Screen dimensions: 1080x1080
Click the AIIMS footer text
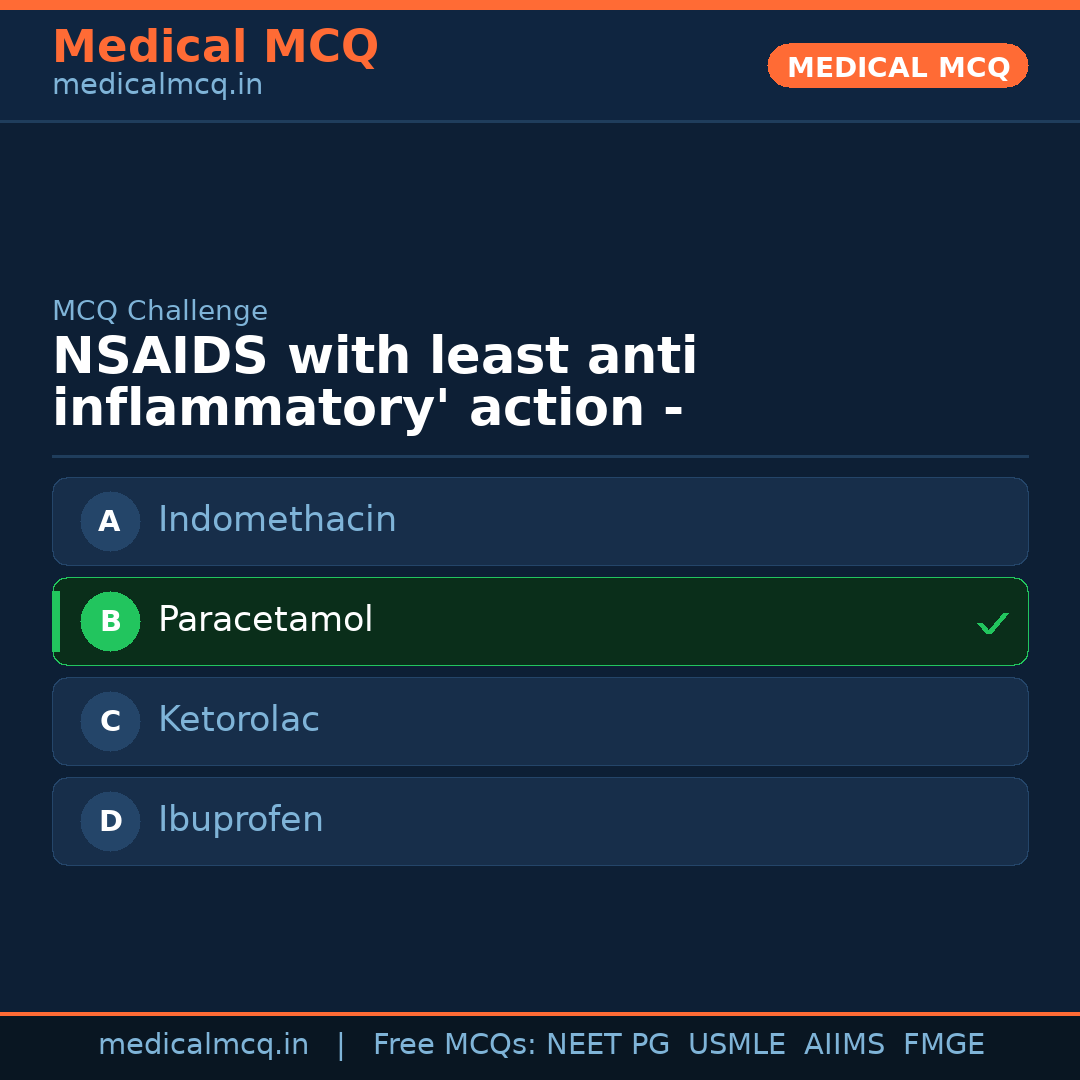(844, 1045)
